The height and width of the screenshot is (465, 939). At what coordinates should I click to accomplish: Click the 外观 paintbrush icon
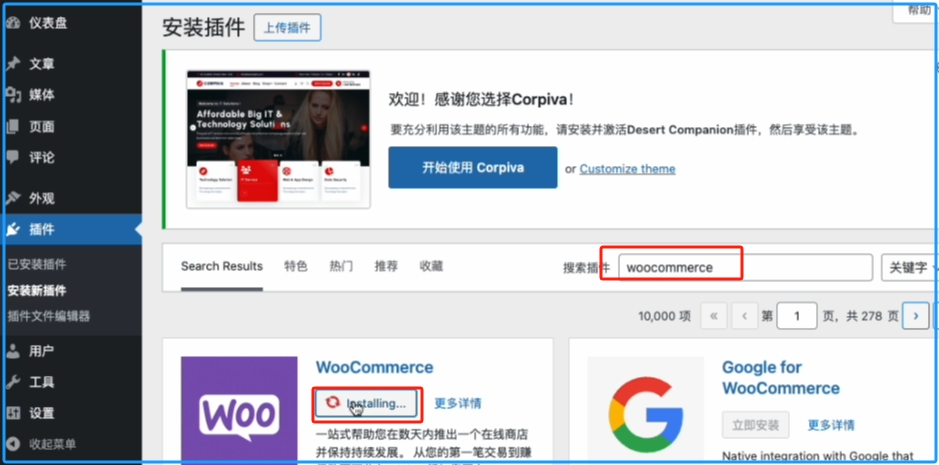pyautogui.click(x=13, y=198)
